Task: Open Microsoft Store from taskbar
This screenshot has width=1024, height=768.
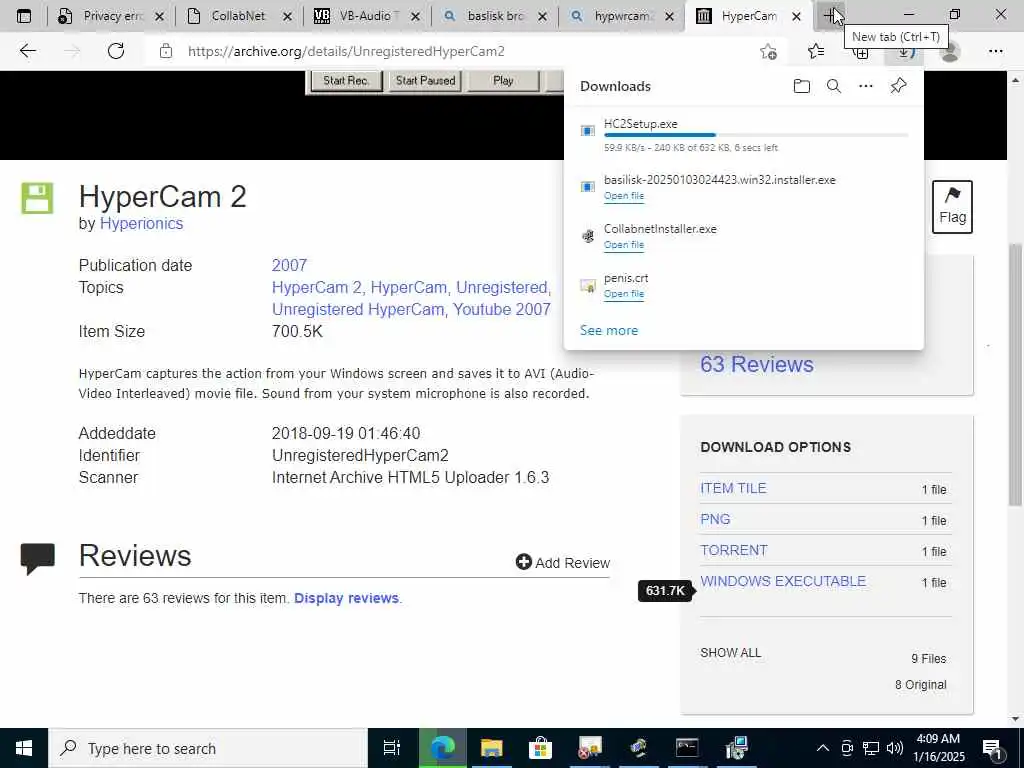Action: tap(540, 748)
